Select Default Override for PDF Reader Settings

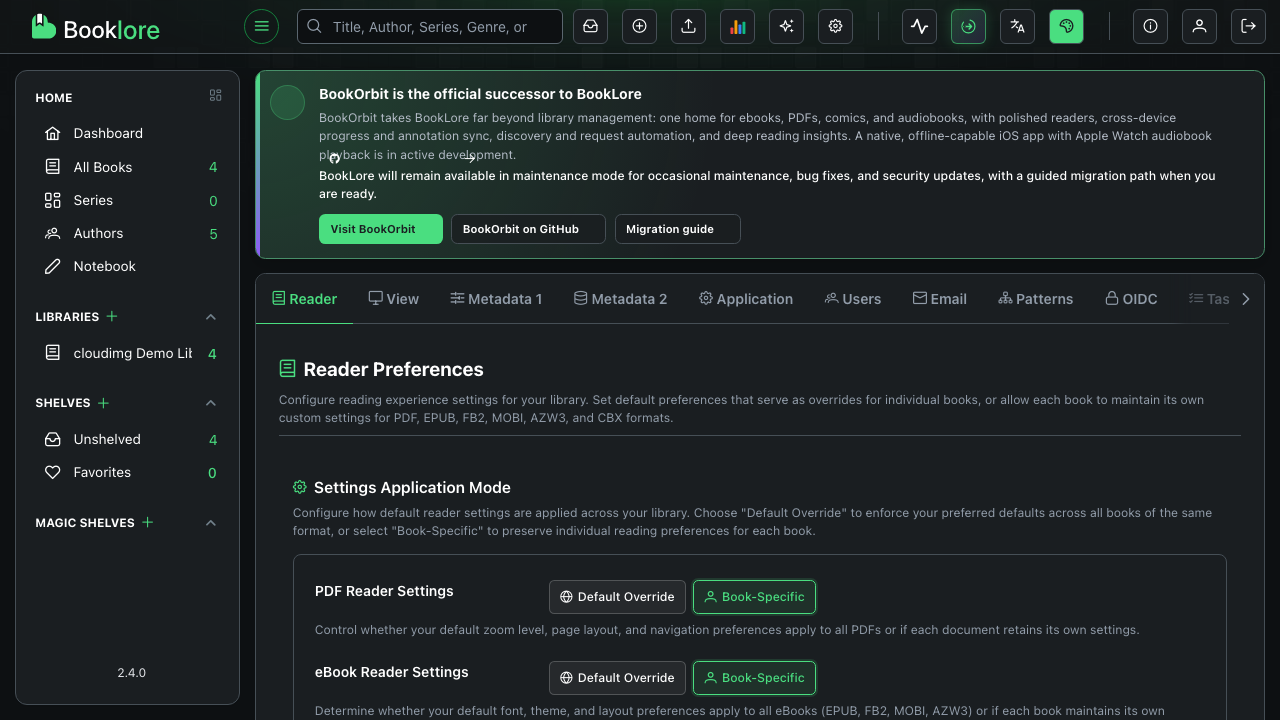[x=617, y=597]
